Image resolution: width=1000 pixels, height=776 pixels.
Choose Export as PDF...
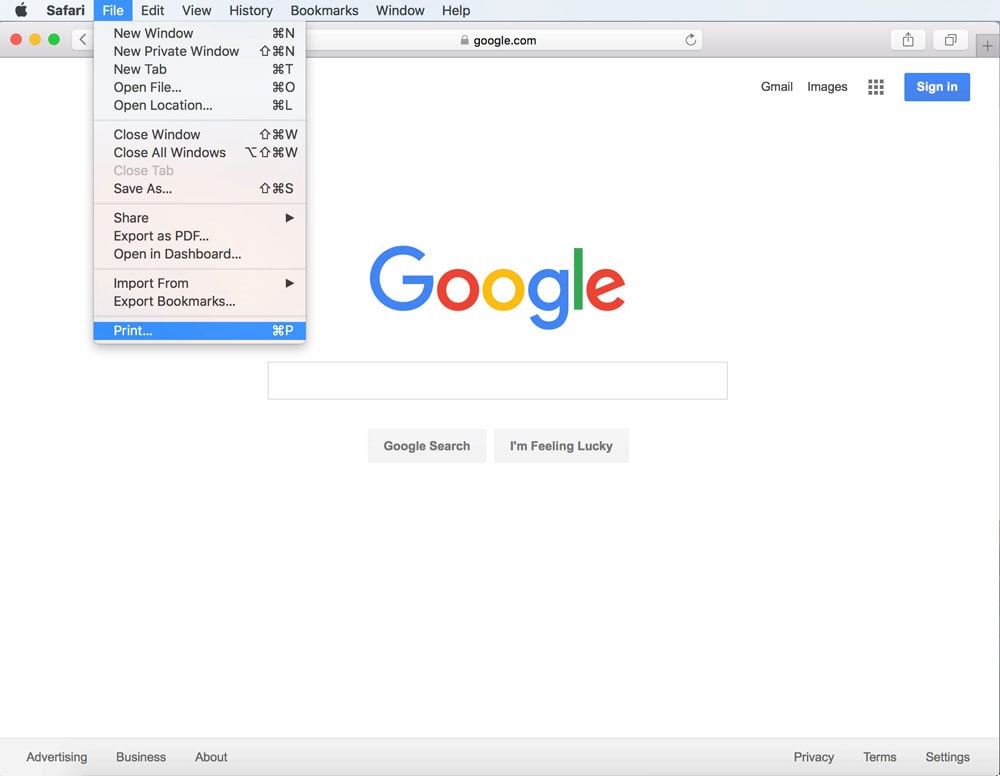click(x=200, y=236)
